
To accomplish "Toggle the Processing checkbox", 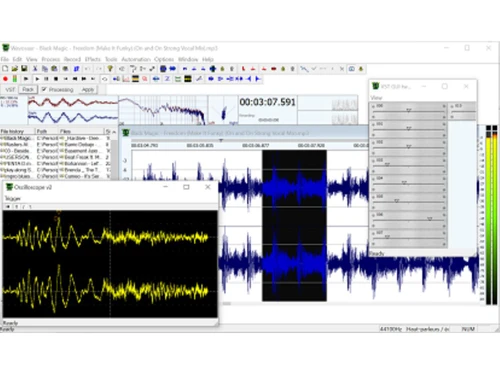I will coord(44,89).
